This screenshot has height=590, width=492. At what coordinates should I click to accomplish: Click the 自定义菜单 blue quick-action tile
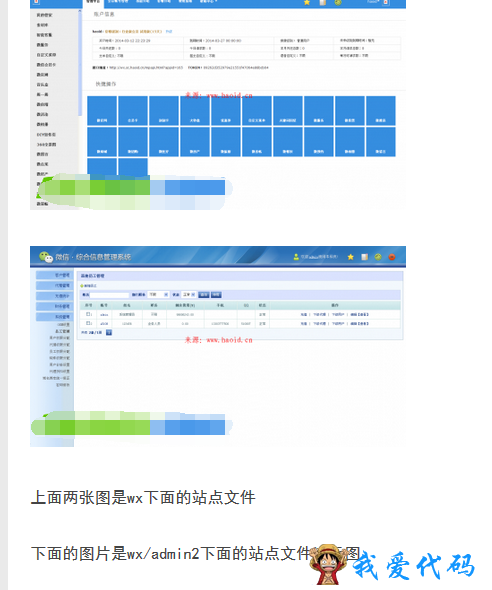coord(257,110)
